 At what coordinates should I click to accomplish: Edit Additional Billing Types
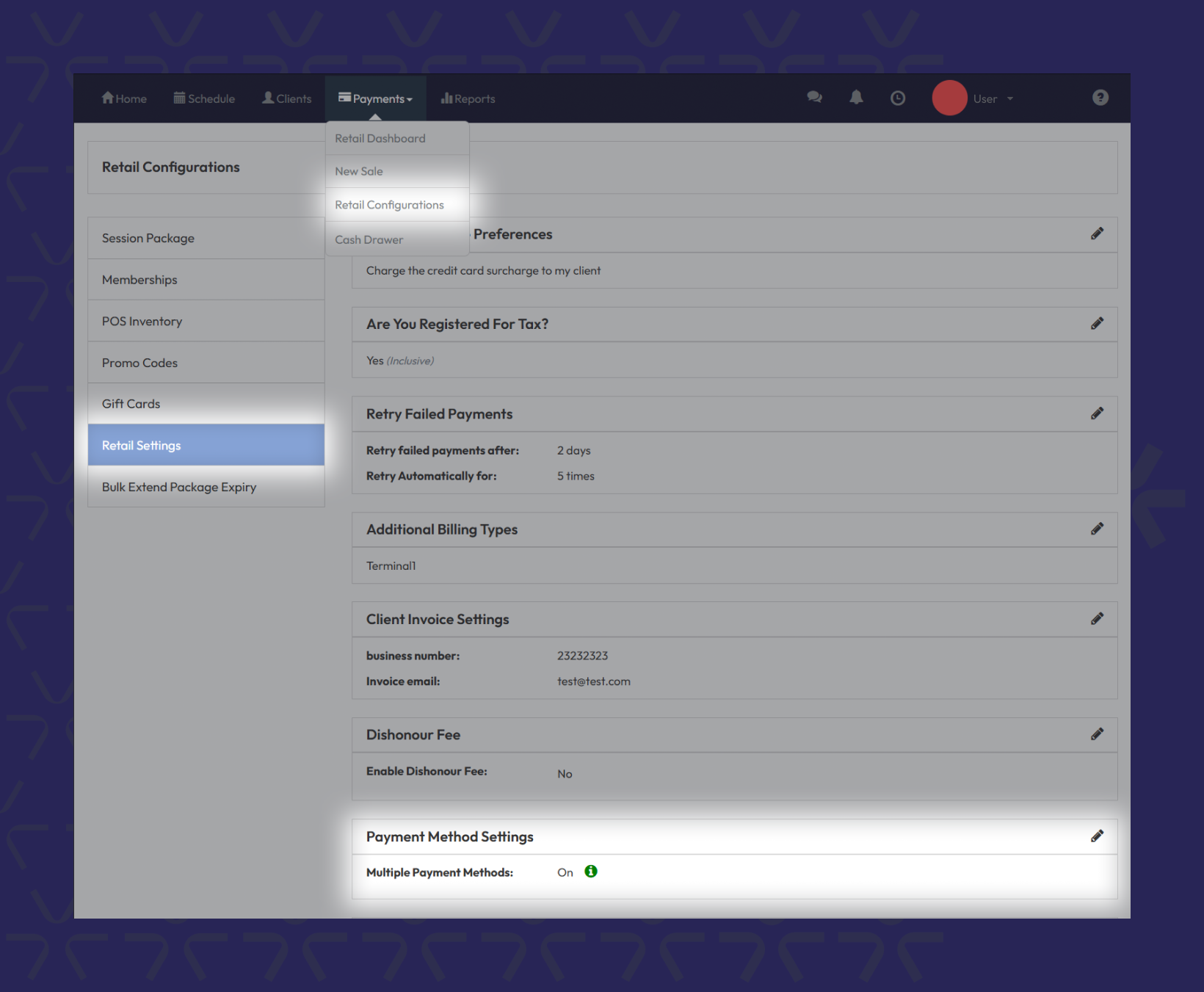tap(1097, 529)
